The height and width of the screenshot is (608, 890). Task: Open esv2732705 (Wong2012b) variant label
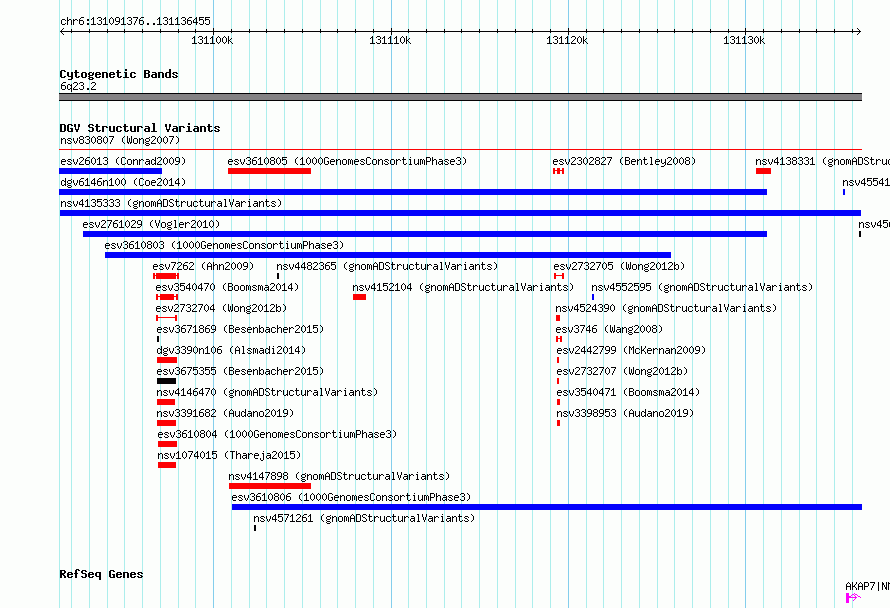pos(619,266)
